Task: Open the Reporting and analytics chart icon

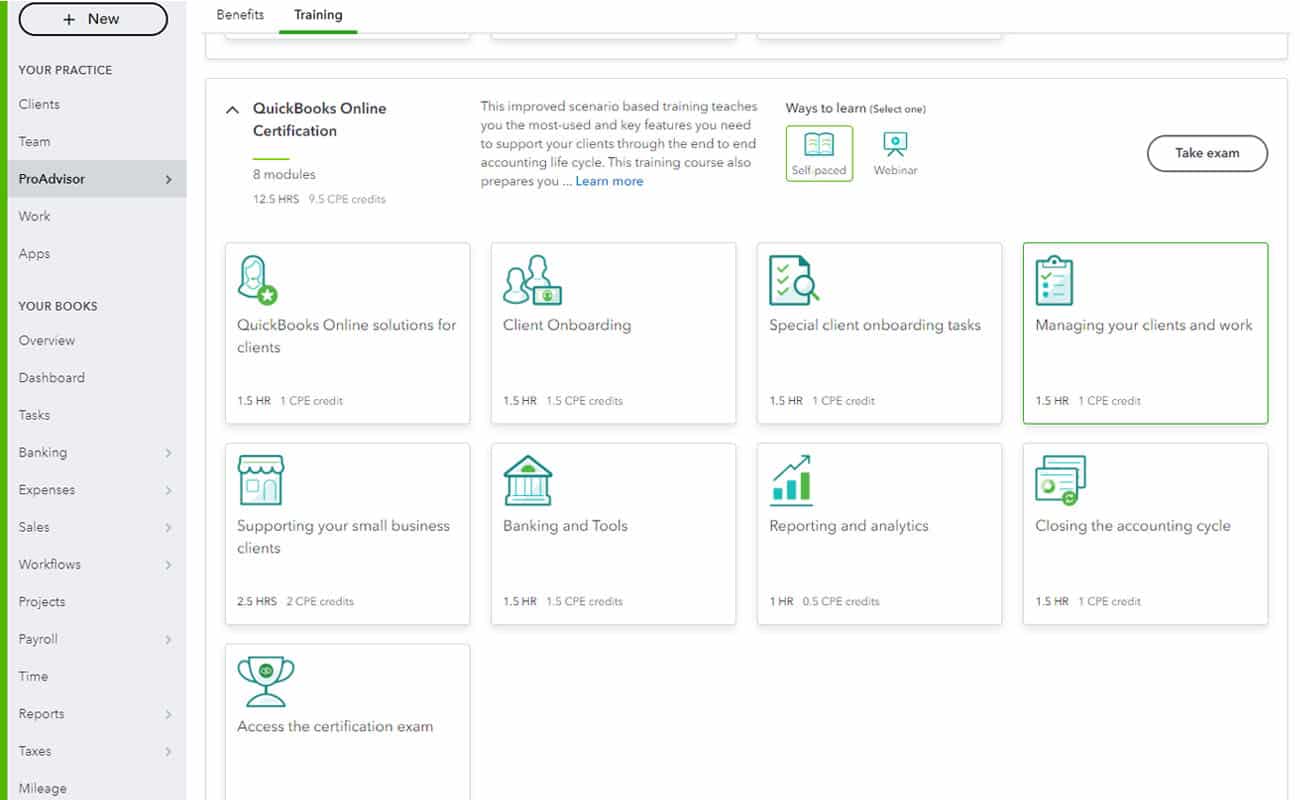Action: (x=792, y=480)
